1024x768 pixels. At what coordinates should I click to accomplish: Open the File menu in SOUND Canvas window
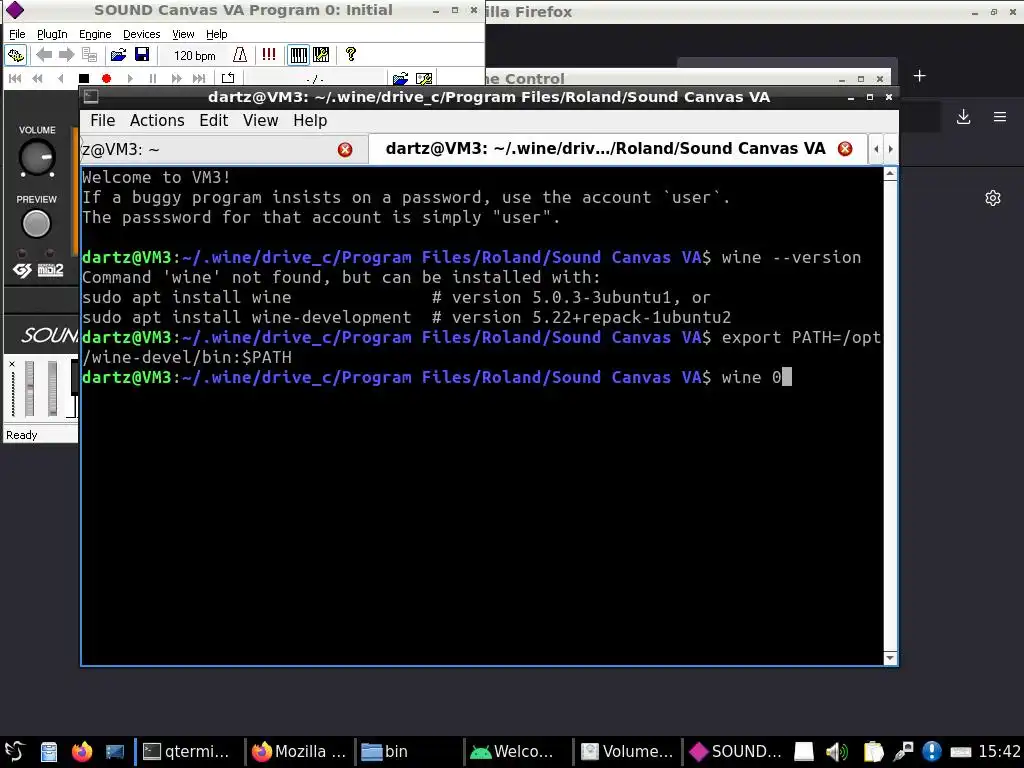click(x=17, y=34)
